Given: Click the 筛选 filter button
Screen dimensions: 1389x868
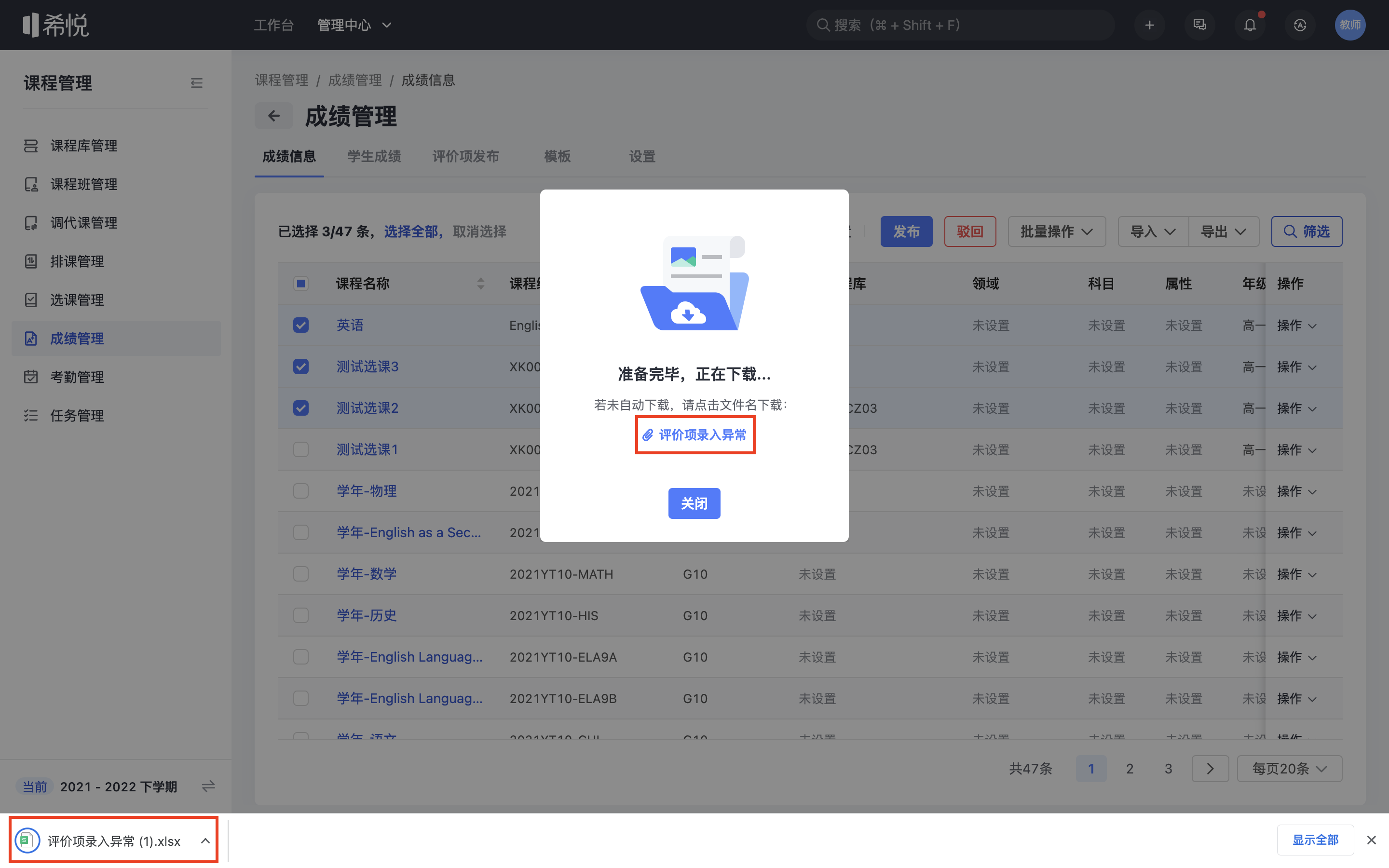Looking at the screenshot, I should pyautogui.click(x=1307, y=231).
